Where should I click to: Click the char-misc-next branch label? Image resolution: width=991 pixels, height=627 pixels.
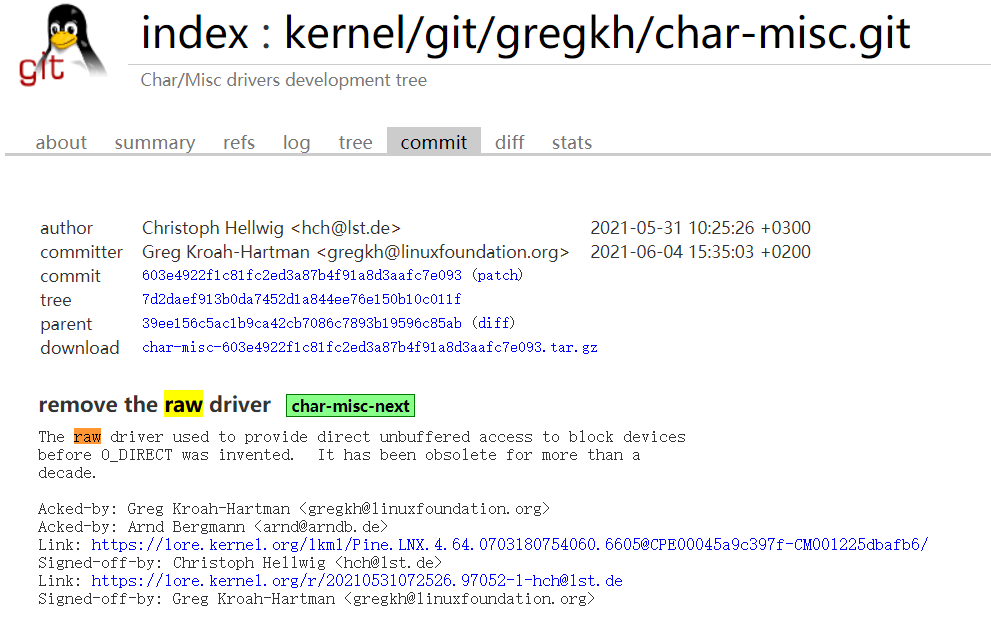coord(350,406)
